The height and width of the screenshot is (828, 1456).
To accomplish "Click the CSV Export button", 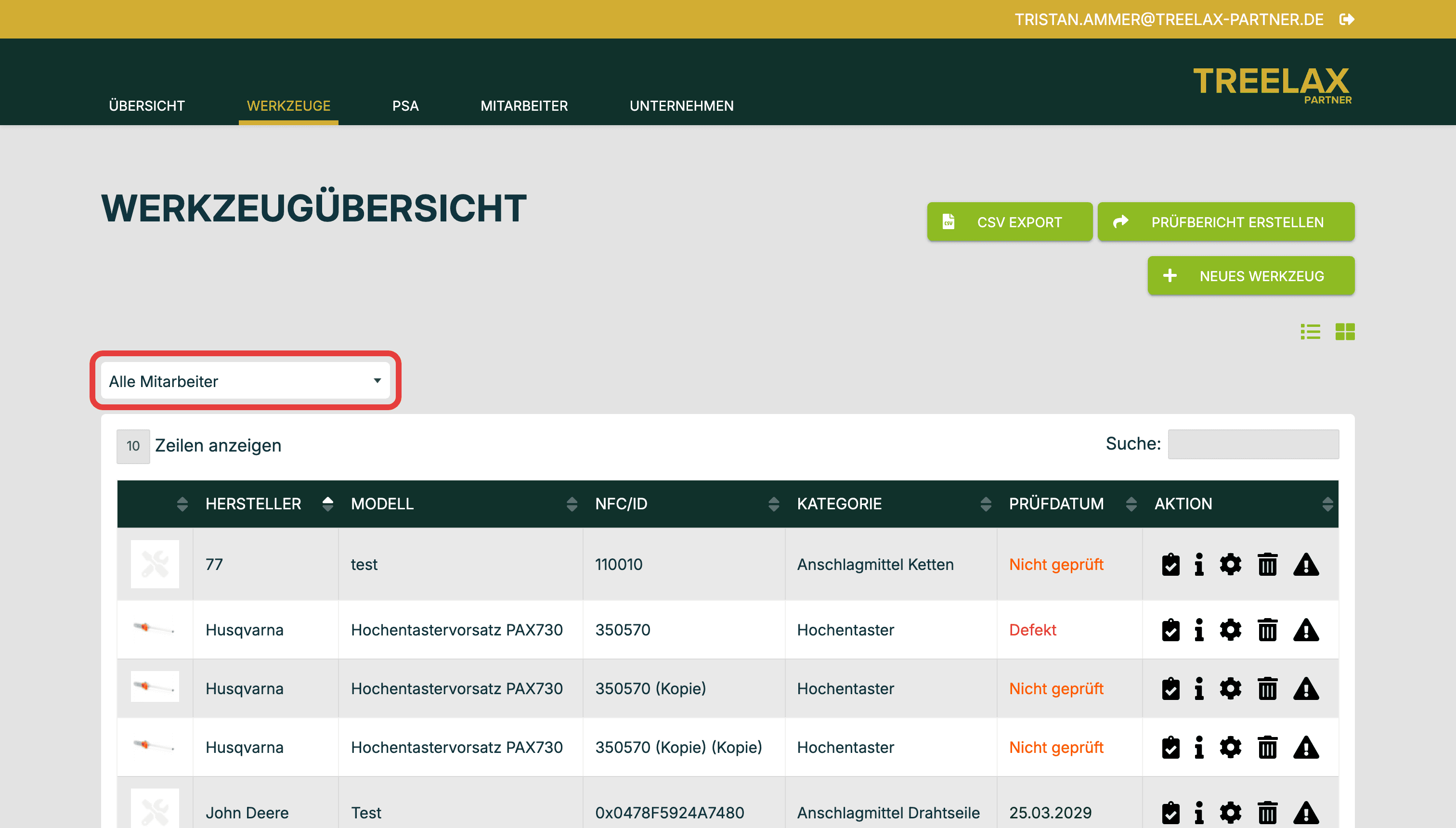I will (1010, 222).
